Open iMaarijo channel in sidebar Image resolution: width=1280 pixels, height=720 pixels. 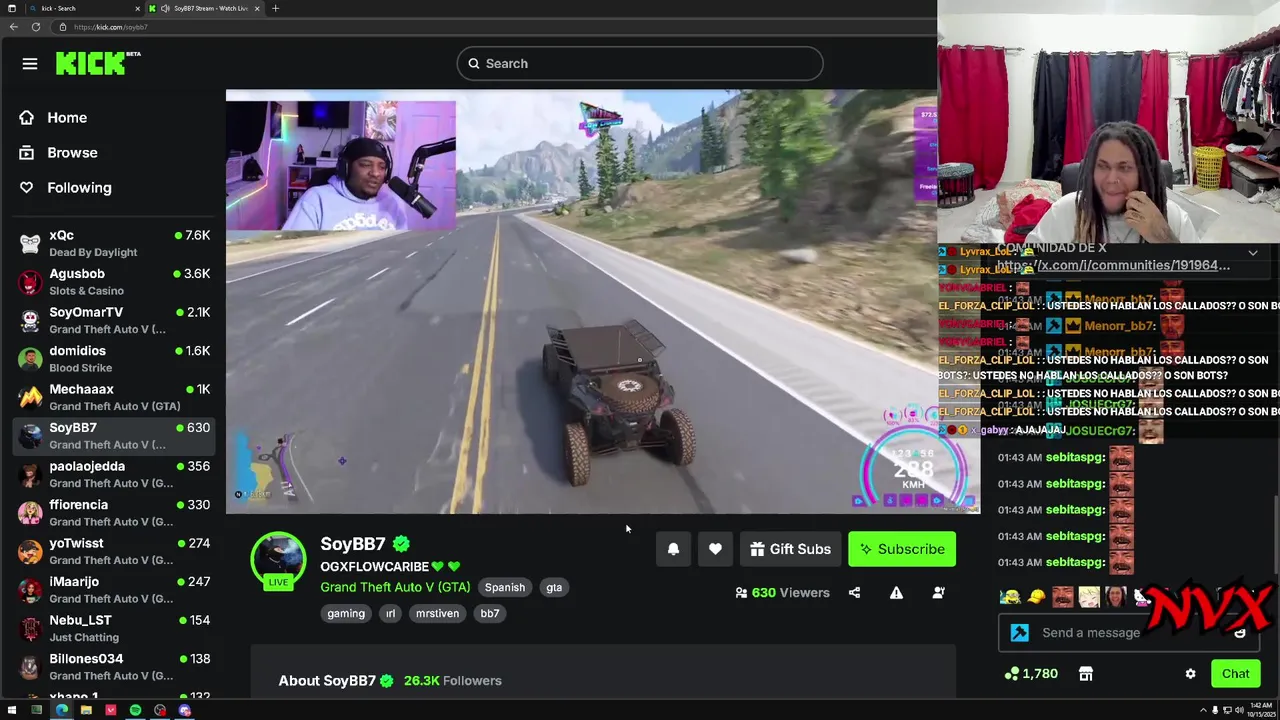click(x=113, y=590)
